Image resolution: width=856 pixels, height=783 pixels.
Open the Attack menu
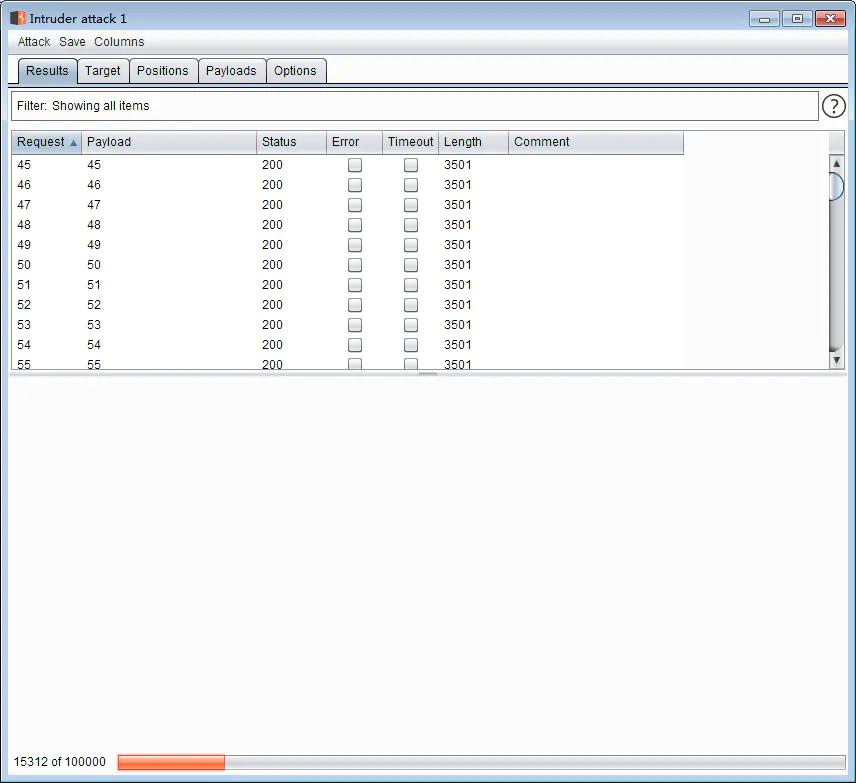pyautogui.click(x=34, y=42)
